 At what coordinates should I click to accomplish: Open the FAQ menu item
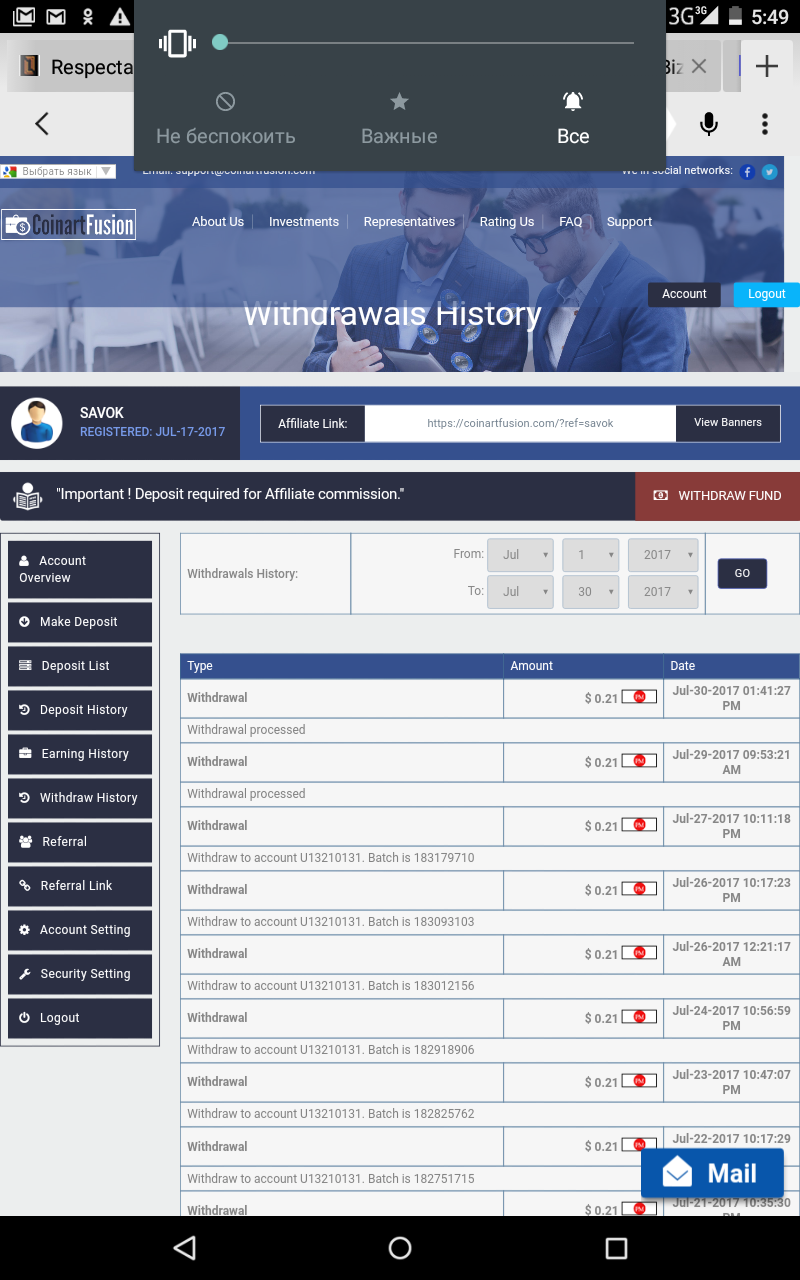click(x=571, y=222)
